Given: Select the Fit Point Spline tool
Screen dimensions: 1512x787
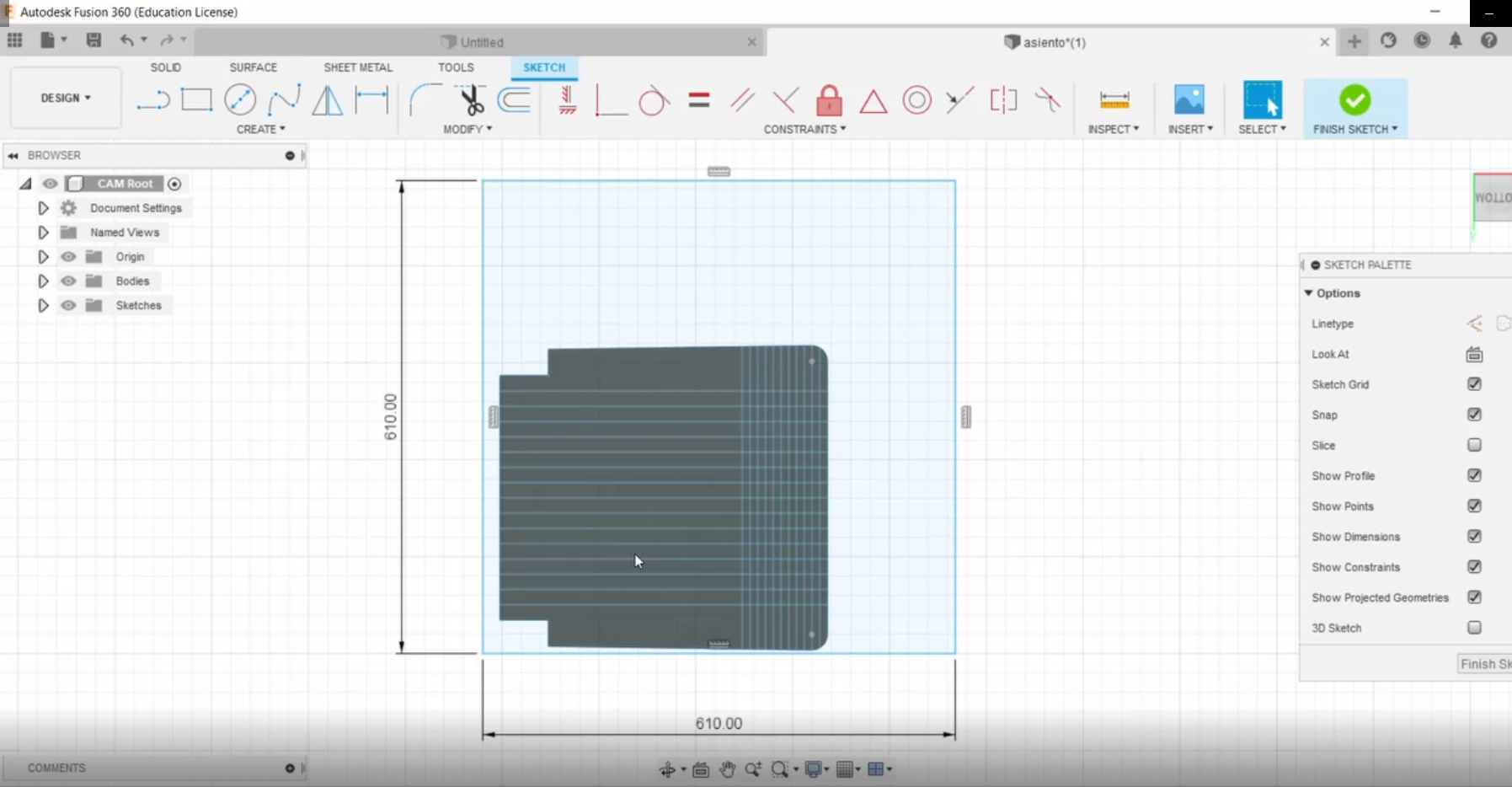Looking at the screenshot, I should 284,100.
